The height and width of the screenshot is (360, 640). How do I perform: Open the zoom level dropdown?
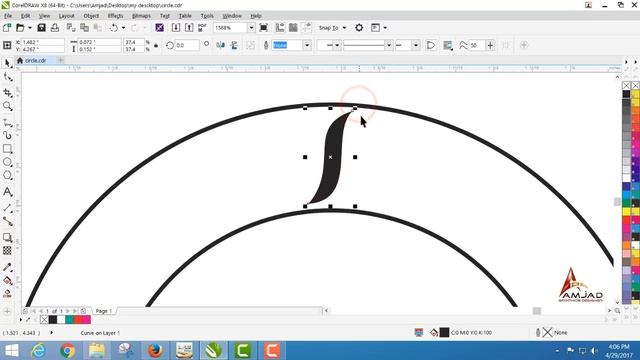click(251, 28)
